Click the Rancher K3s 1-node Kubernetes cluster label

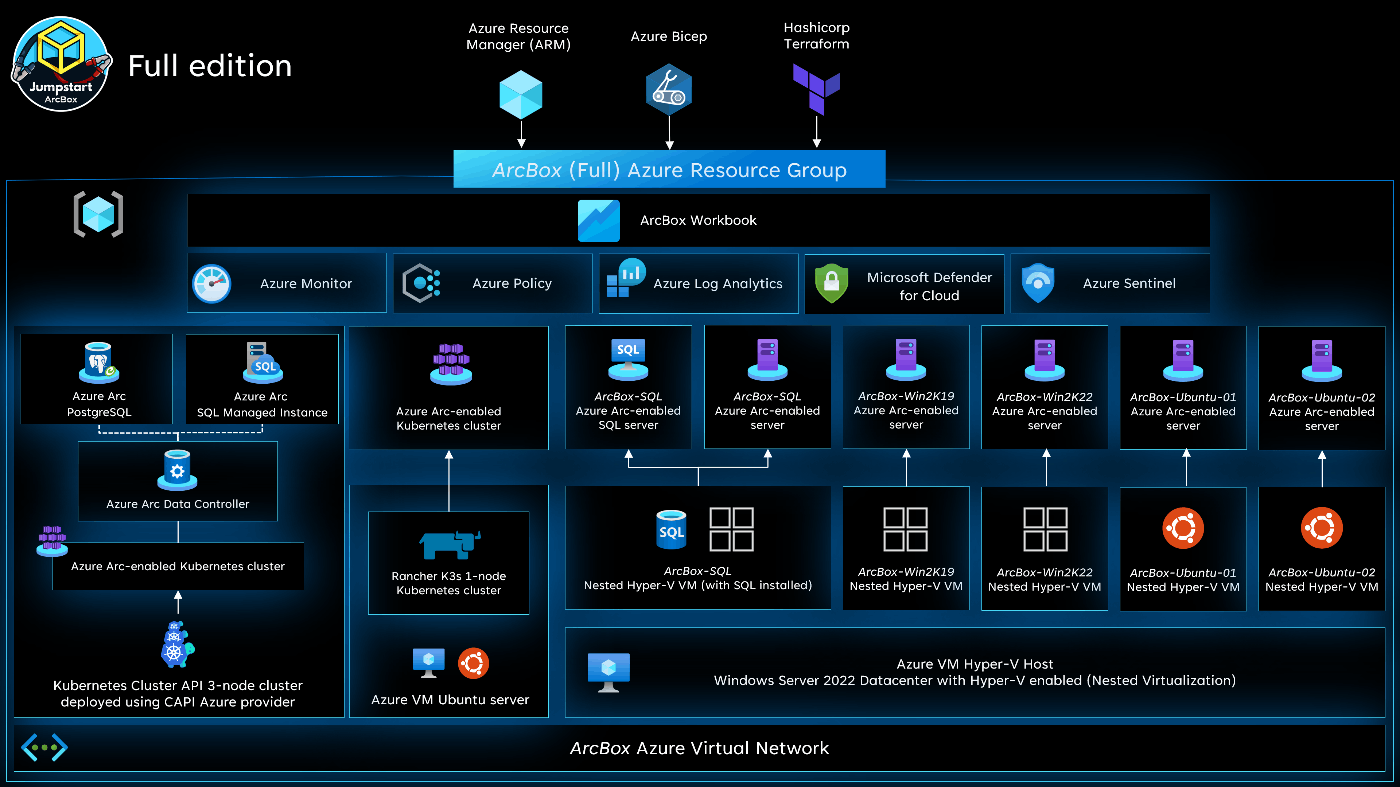click(449, 583)
